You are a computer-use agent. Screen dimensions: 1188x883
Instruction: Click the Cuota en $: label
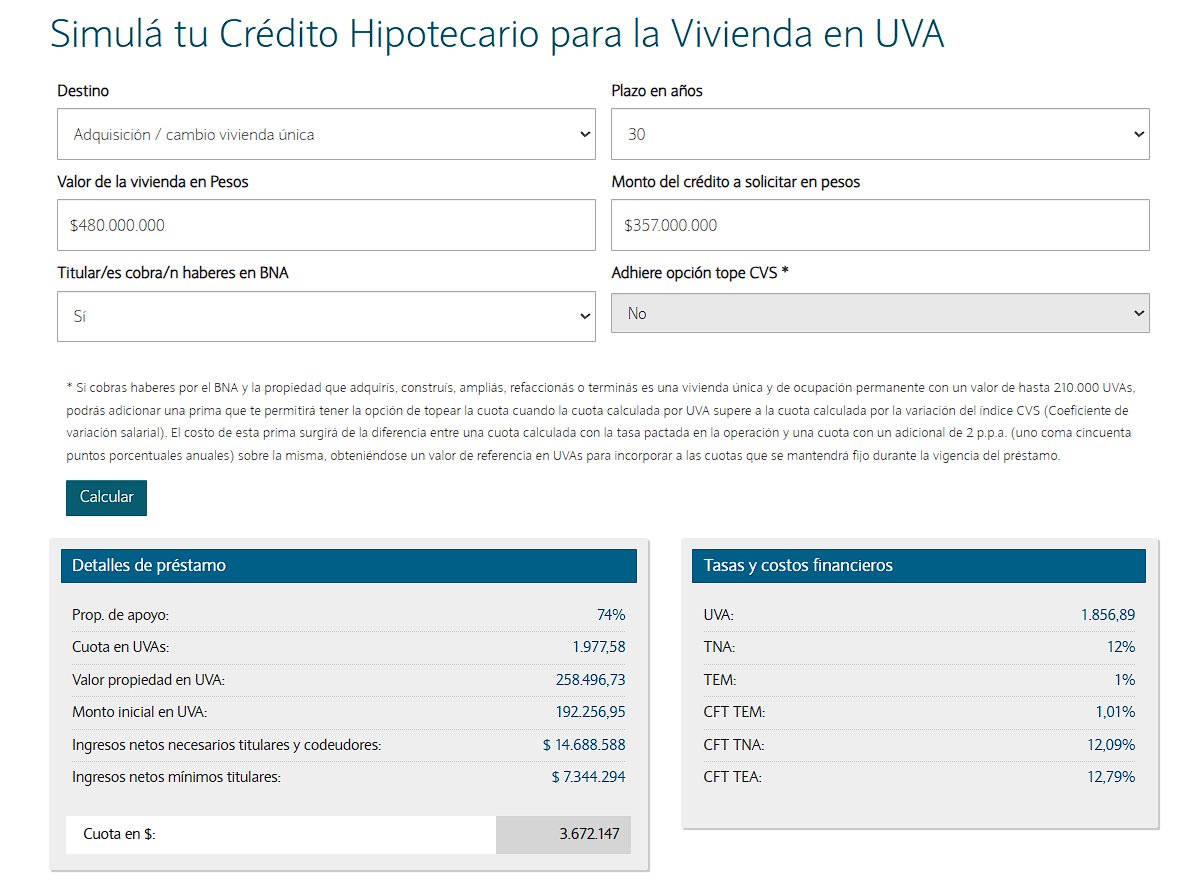(x=119, y=834)
